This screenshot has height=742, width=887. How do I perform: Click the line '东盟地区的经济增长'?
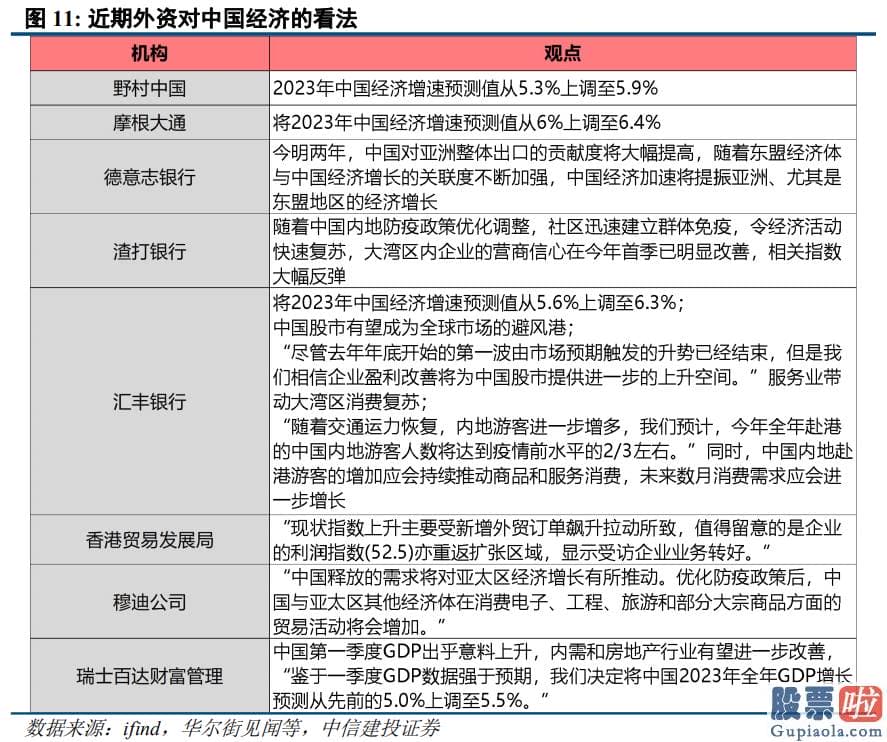click(x=355, y=202)
